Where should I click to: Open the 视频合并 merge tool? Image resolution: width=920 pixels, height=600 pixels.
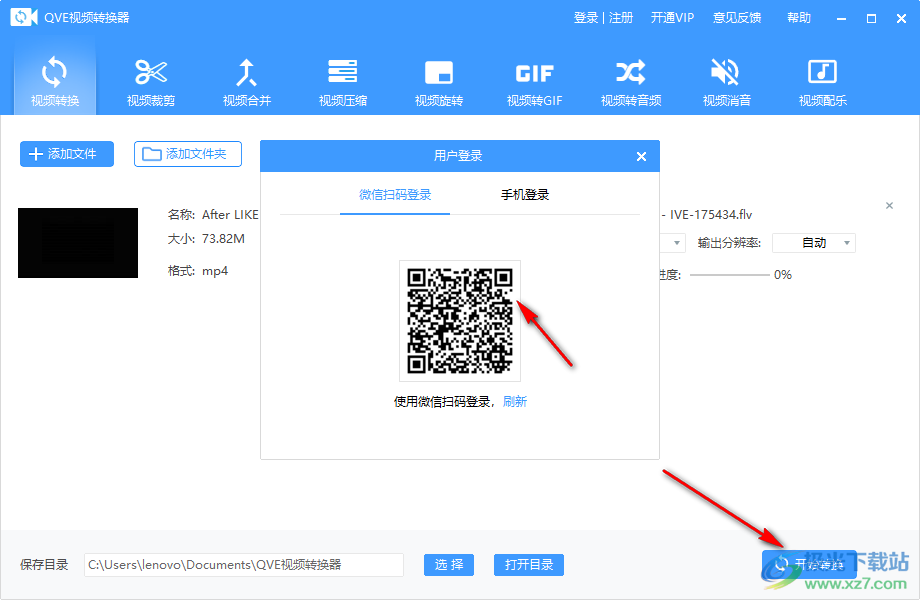click(247, 82)
